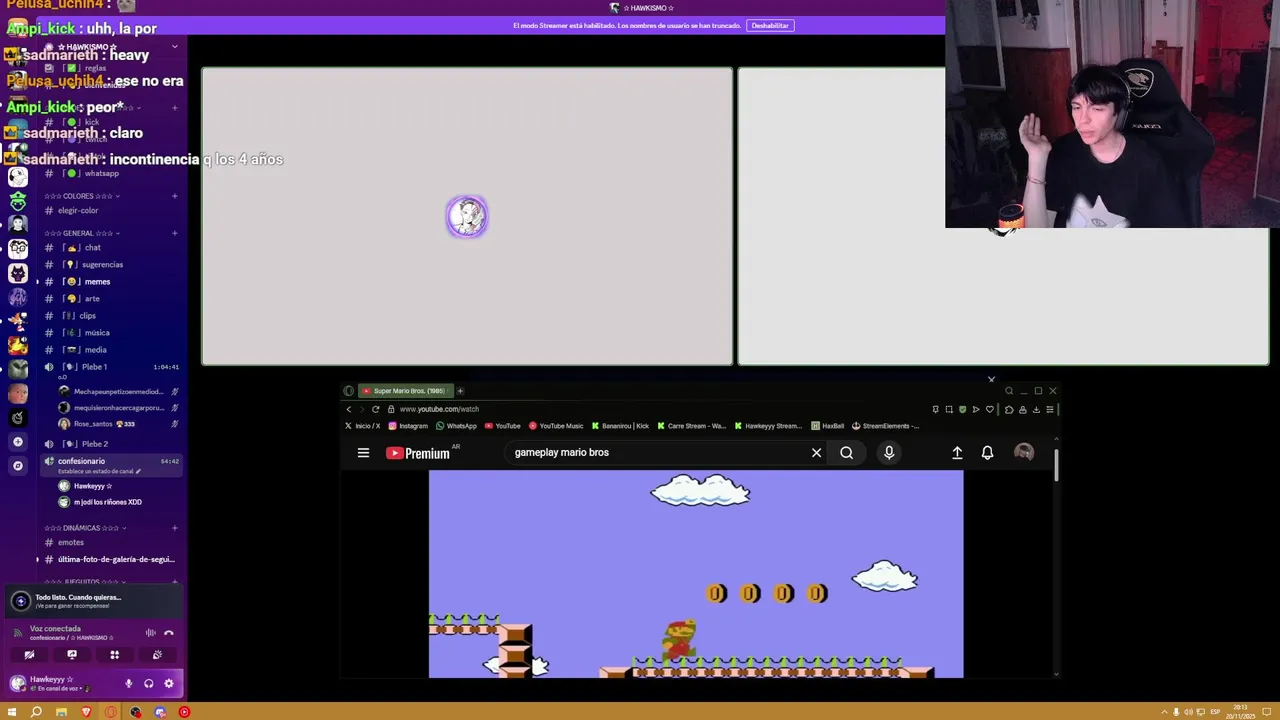Click the YouTube Premium logo
1280x720 pixels.
pos(418,453)
